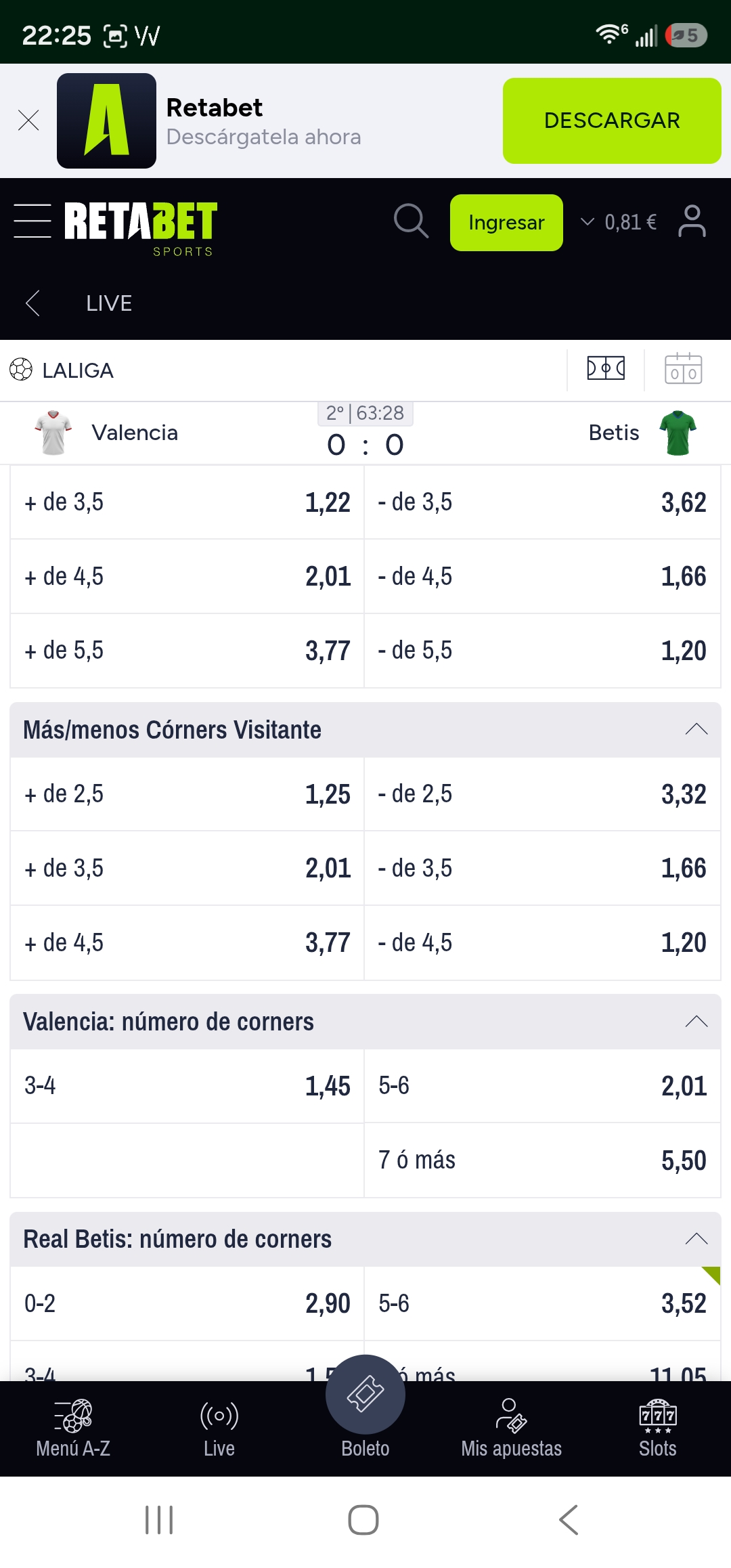Open the scoreboard statistics icon
The height and width of the screenshot is (1568, 731).
pyautogui.click(x=683, y=369)
